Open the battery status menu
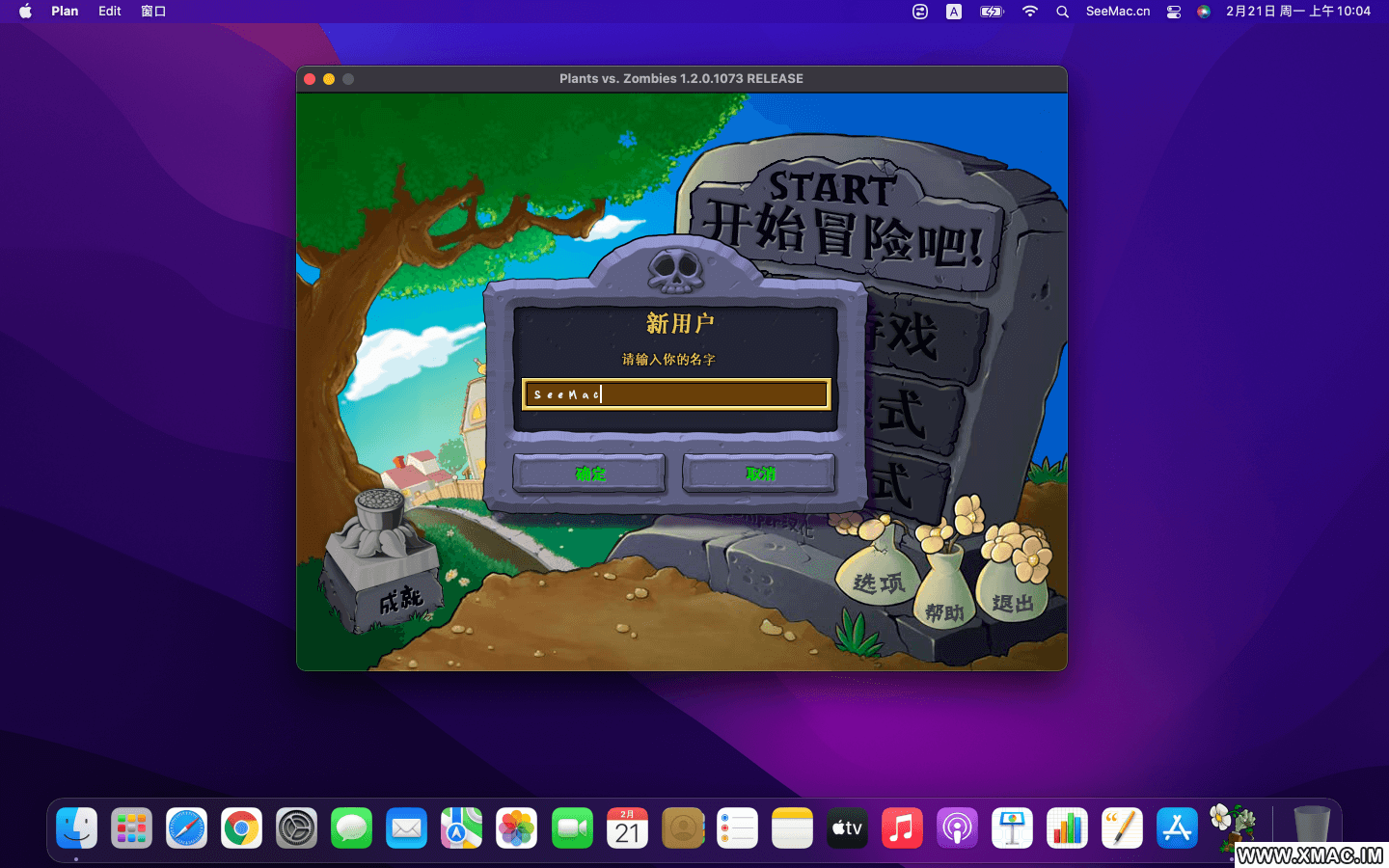This screenshot has width=1389, height=868. (x=992, y=12)
